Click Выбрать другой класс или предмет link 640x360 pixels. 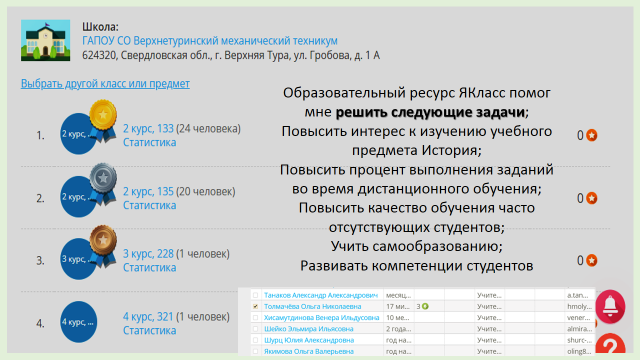tap(105, 83)
